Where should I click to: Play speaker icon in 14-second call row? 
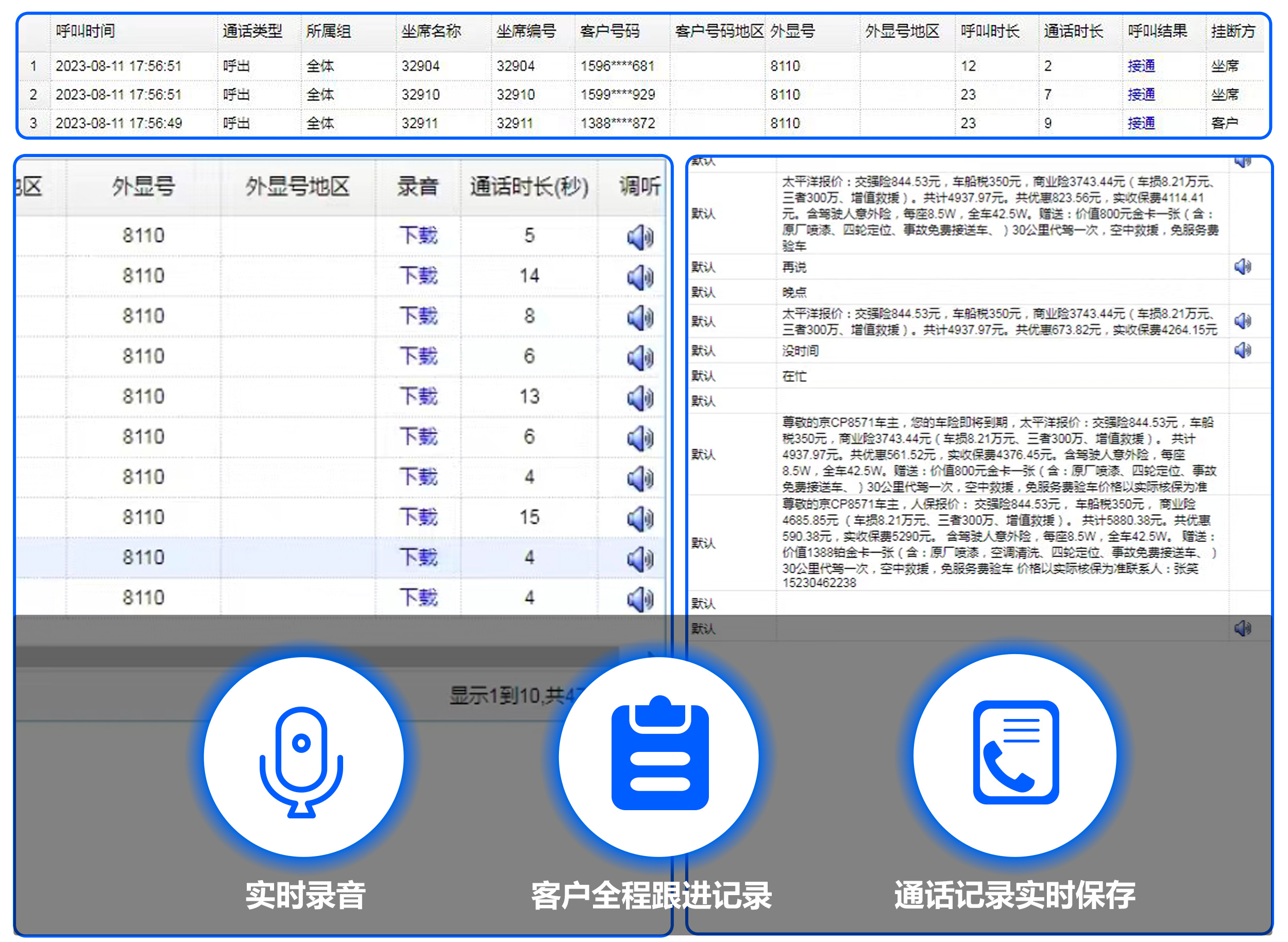[x=640, y=278]
